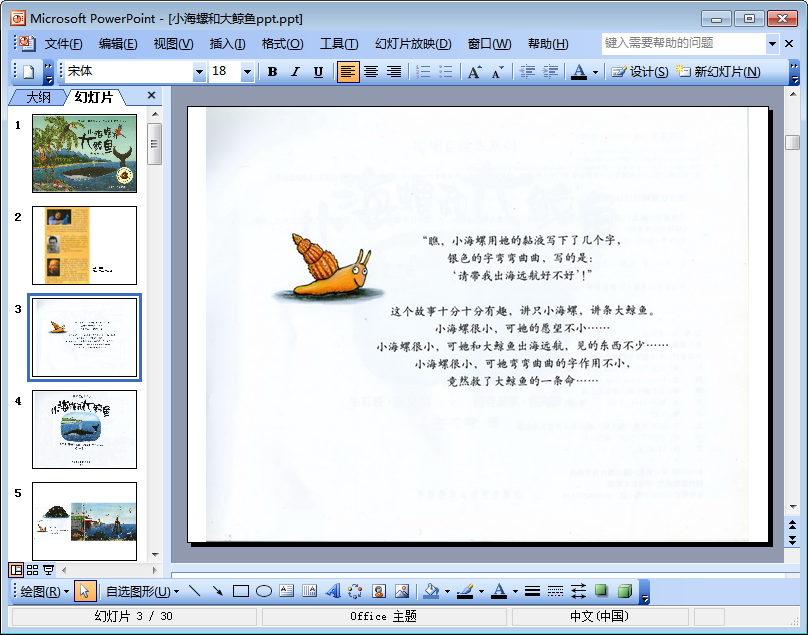Apply the line color brush
The height and width of the screenshot is (635, 808).
tap(465, 591)
